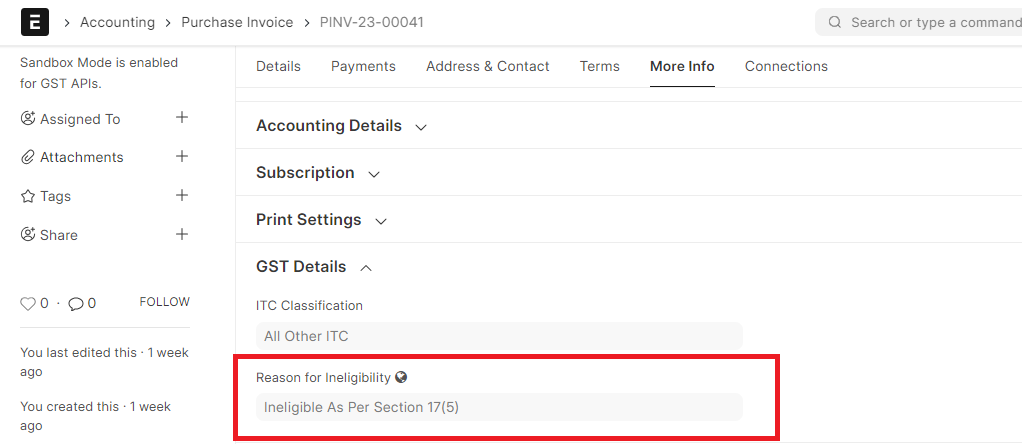Add a tag with the plus icon
The height and width of the screenshot is (444, 1022).
[182, 196]
